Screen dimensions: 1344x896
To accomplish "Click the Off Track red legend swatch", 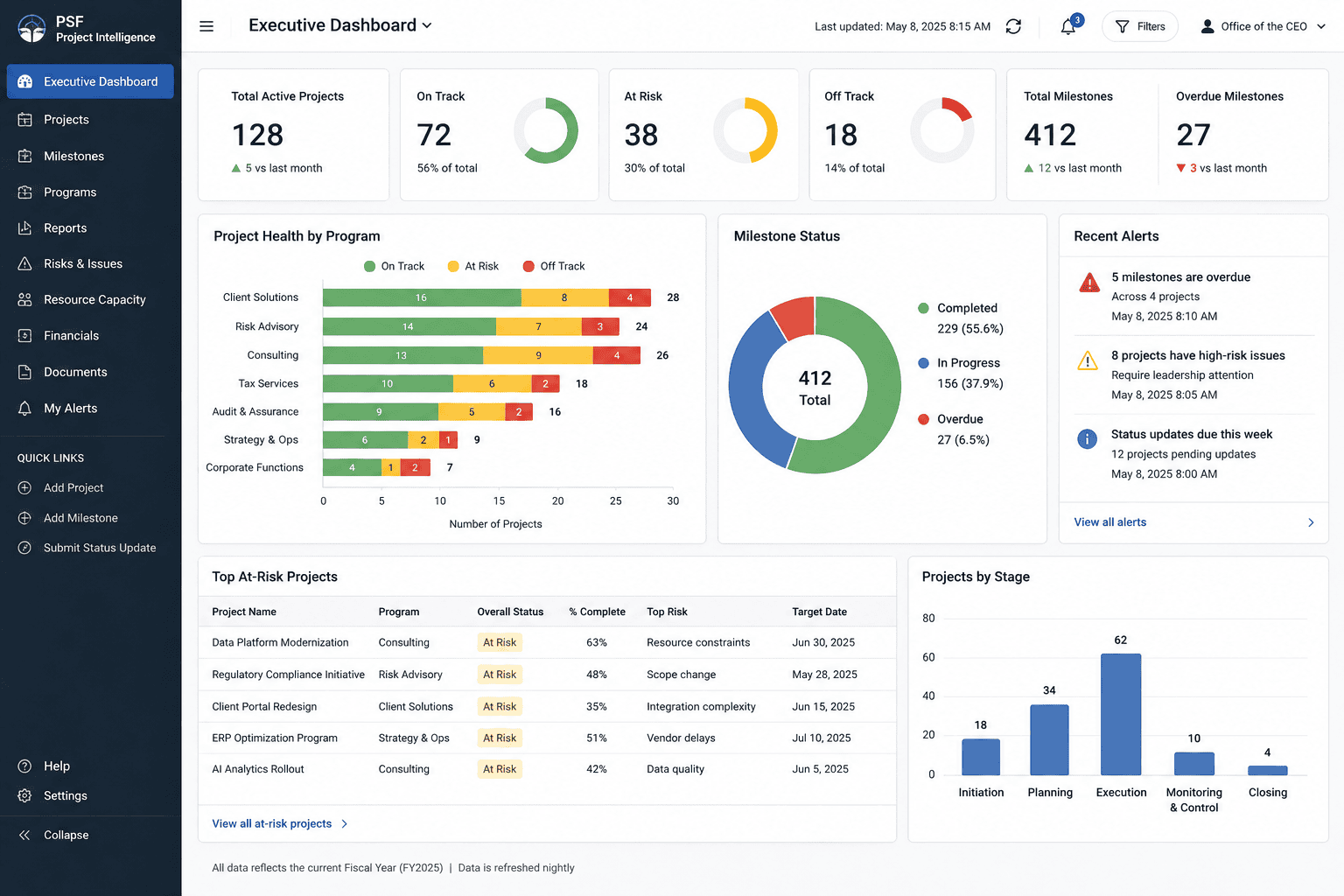I will [528, 266].
